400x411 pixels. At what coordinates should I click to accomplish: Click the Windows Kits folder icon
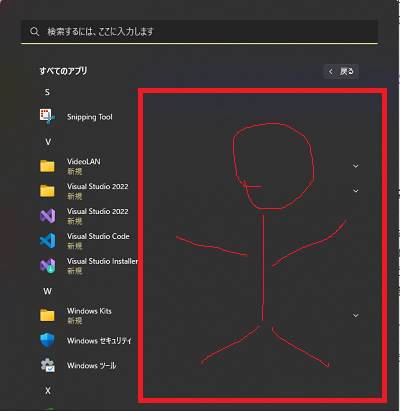coord(47,315)
